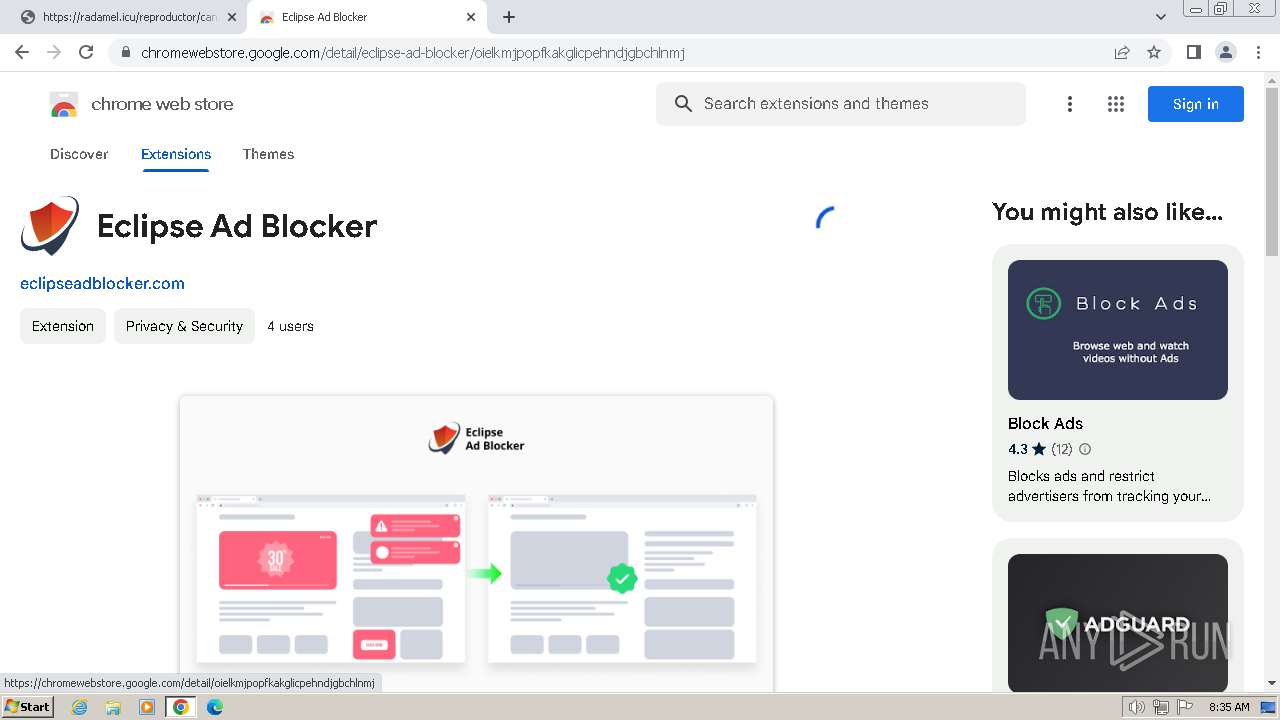The image size is (1280, 720).
Task: View site information lock icon
Action: (125, 53)
